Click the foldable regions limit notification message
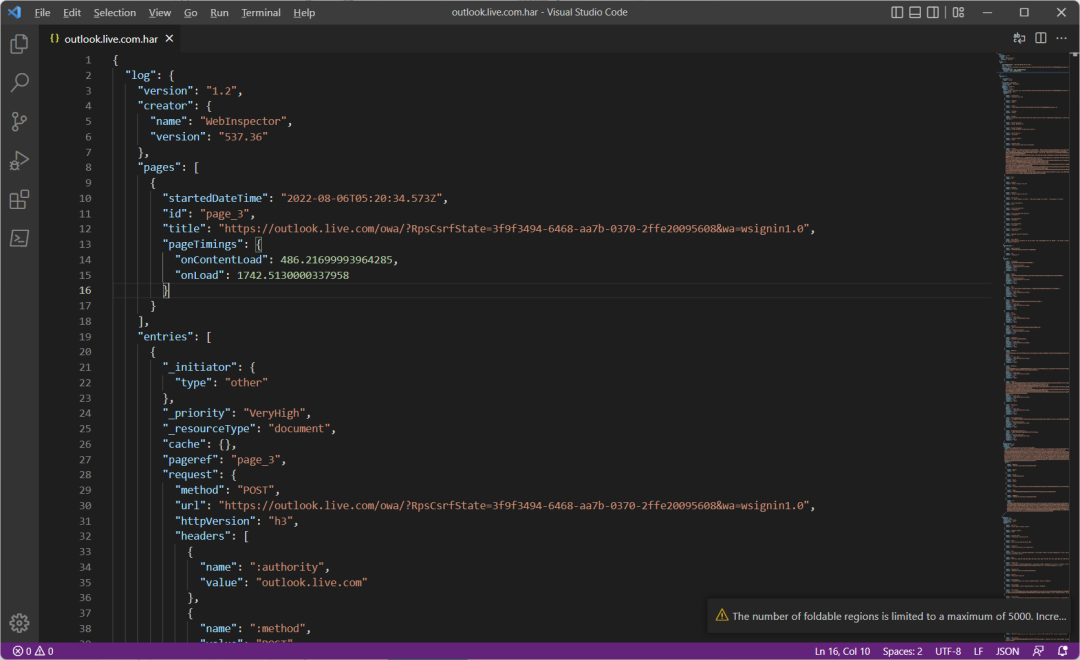 tap(899, 616)
